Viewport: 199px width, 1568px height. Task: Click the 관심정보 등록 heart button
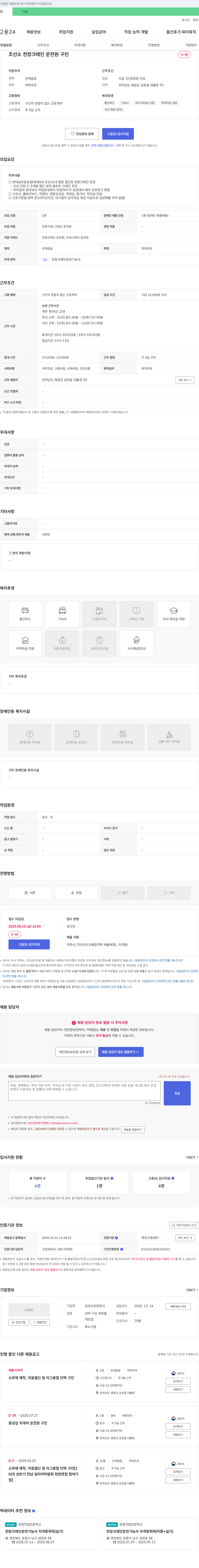click(x=82, y=134)
